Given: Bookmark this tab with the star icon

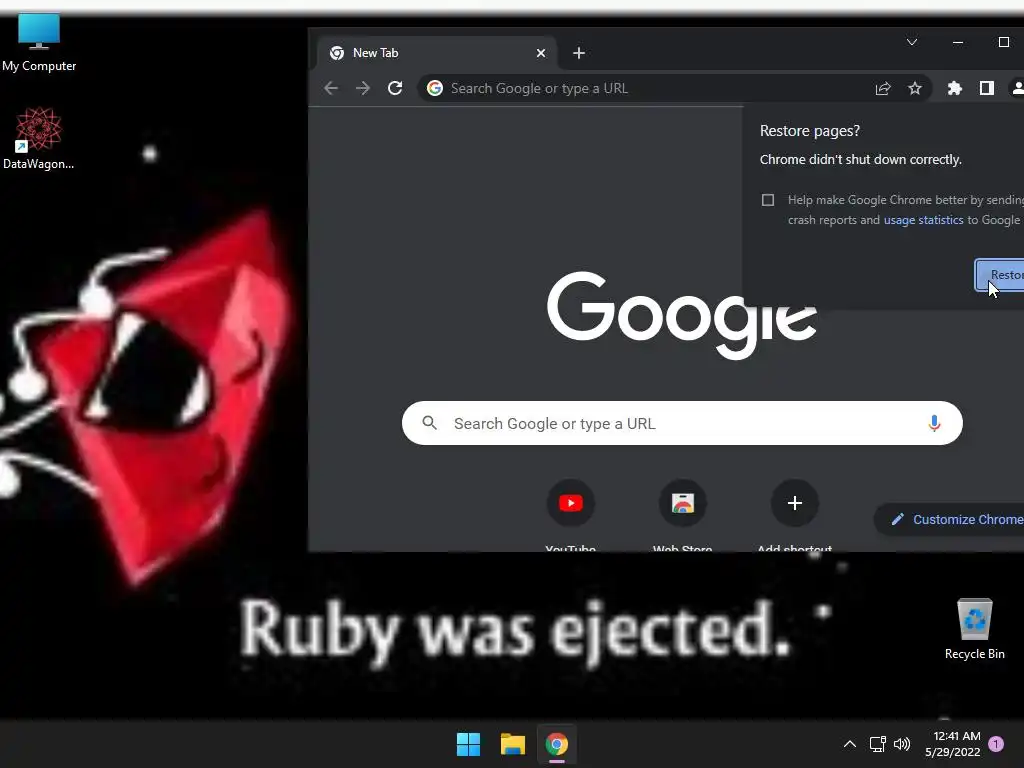Looking at the screenshot, I should [915, 88].
